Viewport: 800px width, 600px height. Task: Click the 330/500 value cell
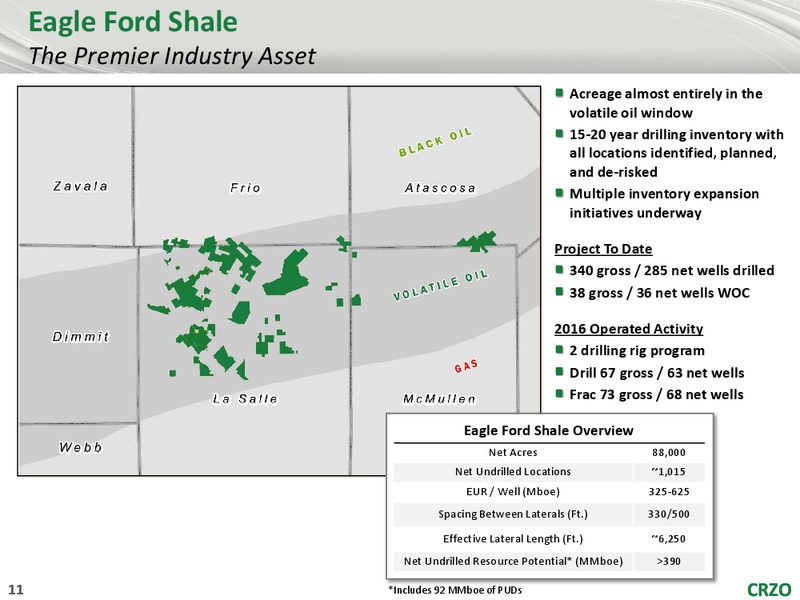click(668, 514)
